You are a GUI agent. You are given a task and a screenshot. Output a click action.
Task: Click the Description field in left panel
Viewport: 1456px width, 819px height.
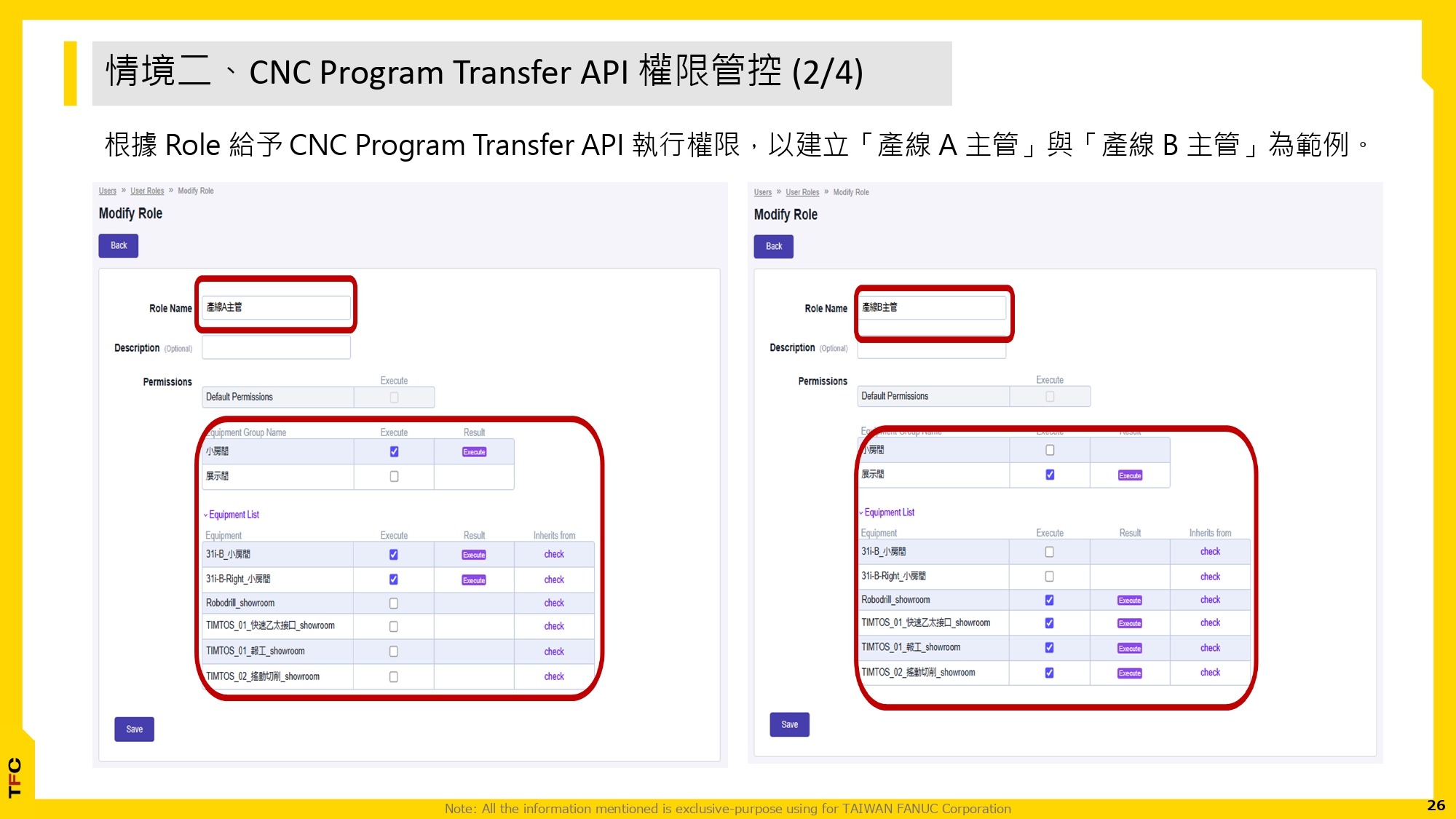tap(276, 348)
